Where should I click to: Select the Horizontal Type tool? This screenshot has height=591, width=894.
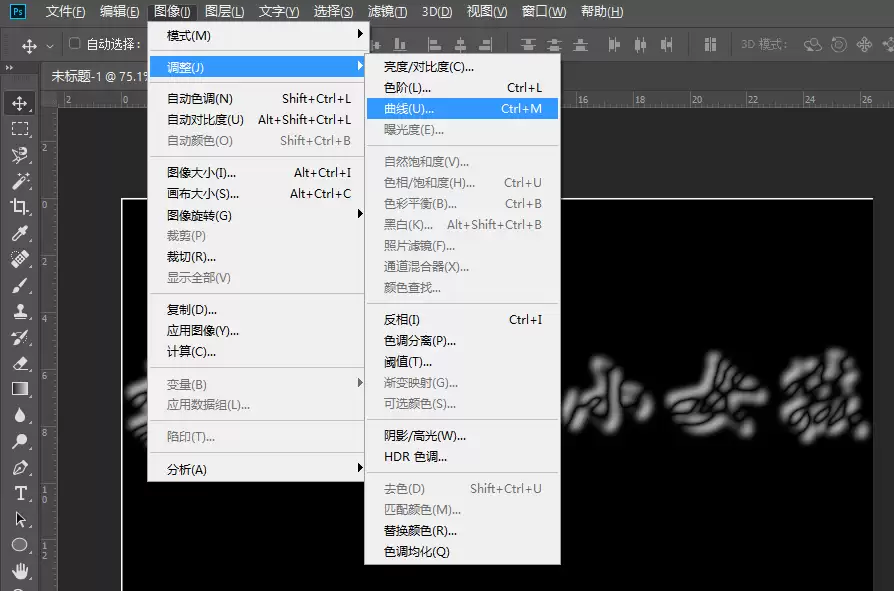coord(20,493)
